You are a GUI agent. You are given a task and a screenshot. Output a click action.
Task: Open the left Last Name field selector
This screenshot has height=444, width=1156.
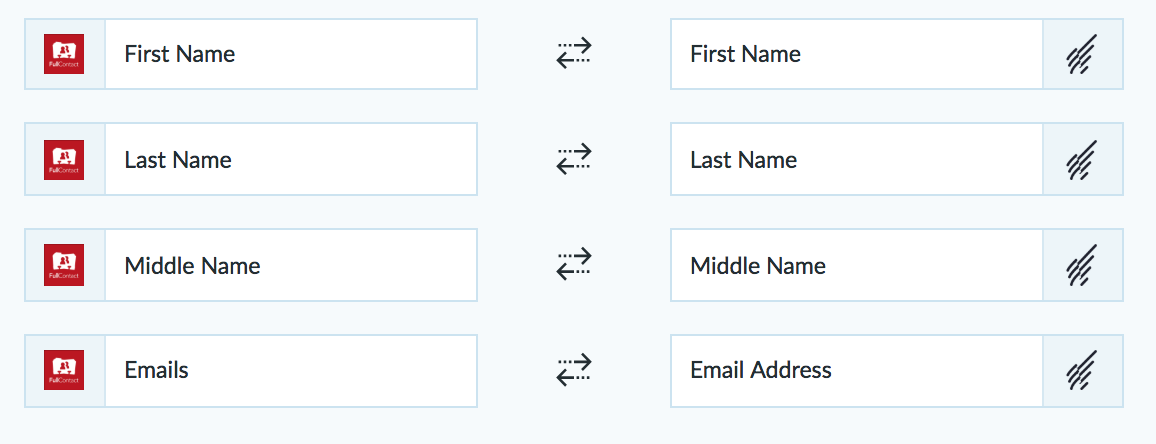[x=291, y=159]
